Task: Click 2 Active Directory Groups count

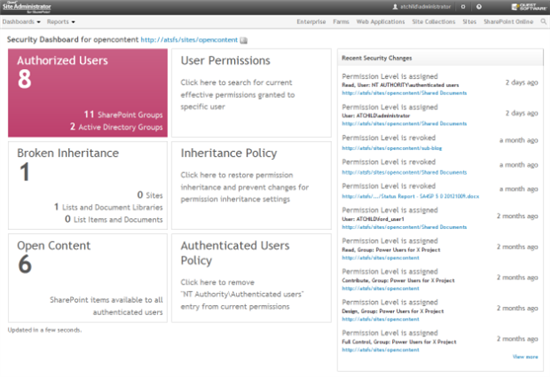Action: coord(116,127)
